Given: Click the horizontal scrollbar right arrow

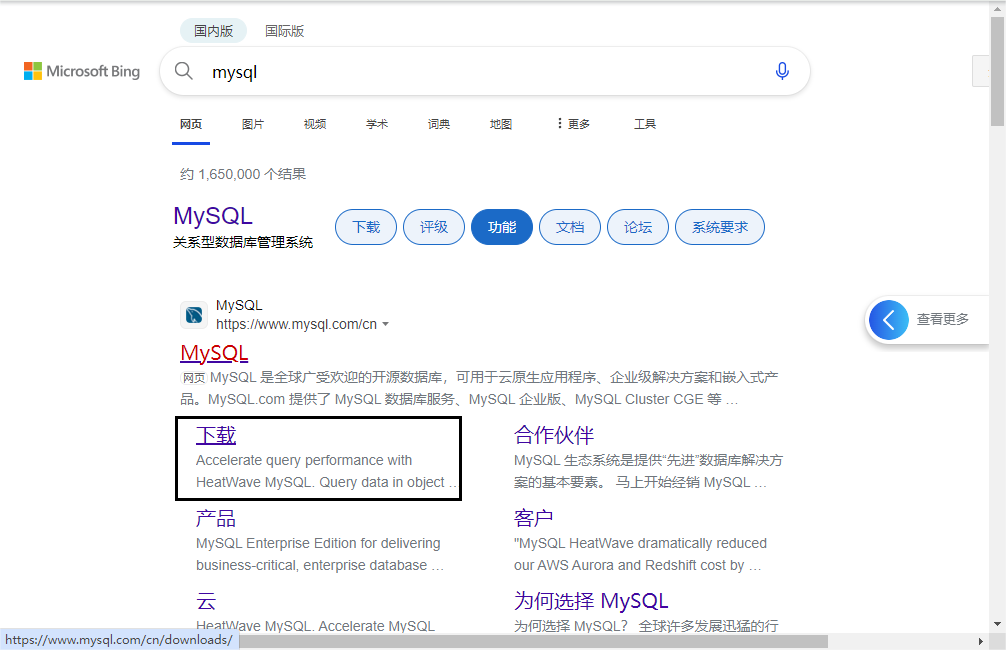Looking at the screenshot, I should tap(980, 641).
